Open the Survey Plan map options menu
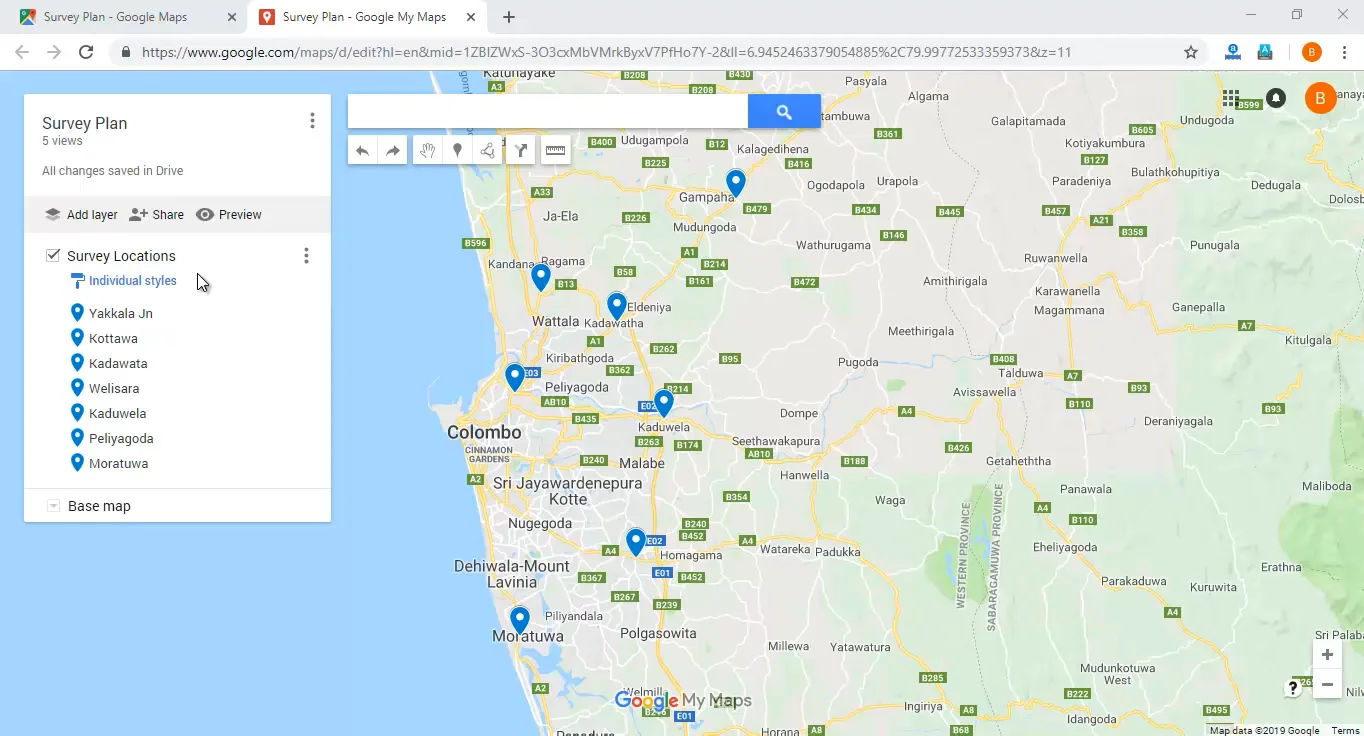This screenshot has height=736, width=1364. point(312,121)
